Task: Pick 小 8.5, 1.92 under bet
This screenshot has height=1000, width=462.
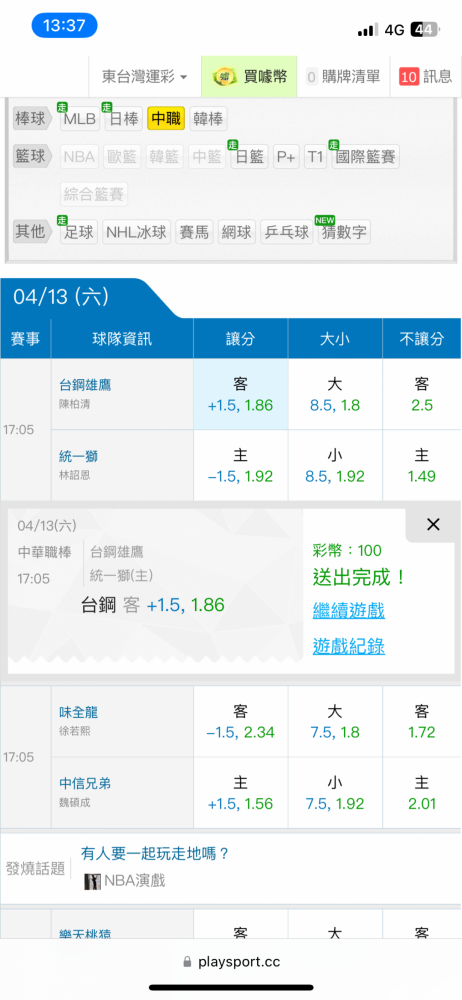Action: point(335,466)
